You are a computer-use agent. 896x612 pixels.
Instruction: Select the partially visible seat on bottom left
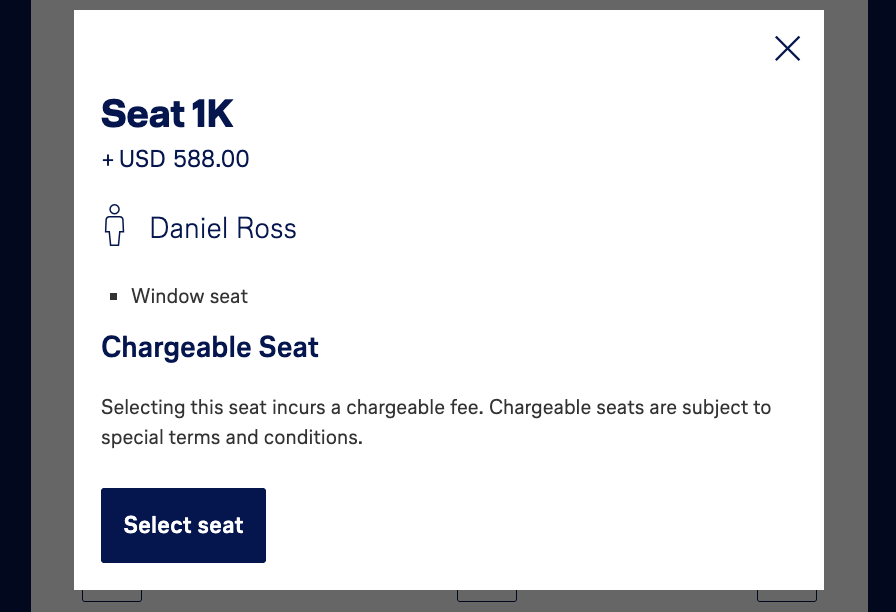tap(112, 597)
